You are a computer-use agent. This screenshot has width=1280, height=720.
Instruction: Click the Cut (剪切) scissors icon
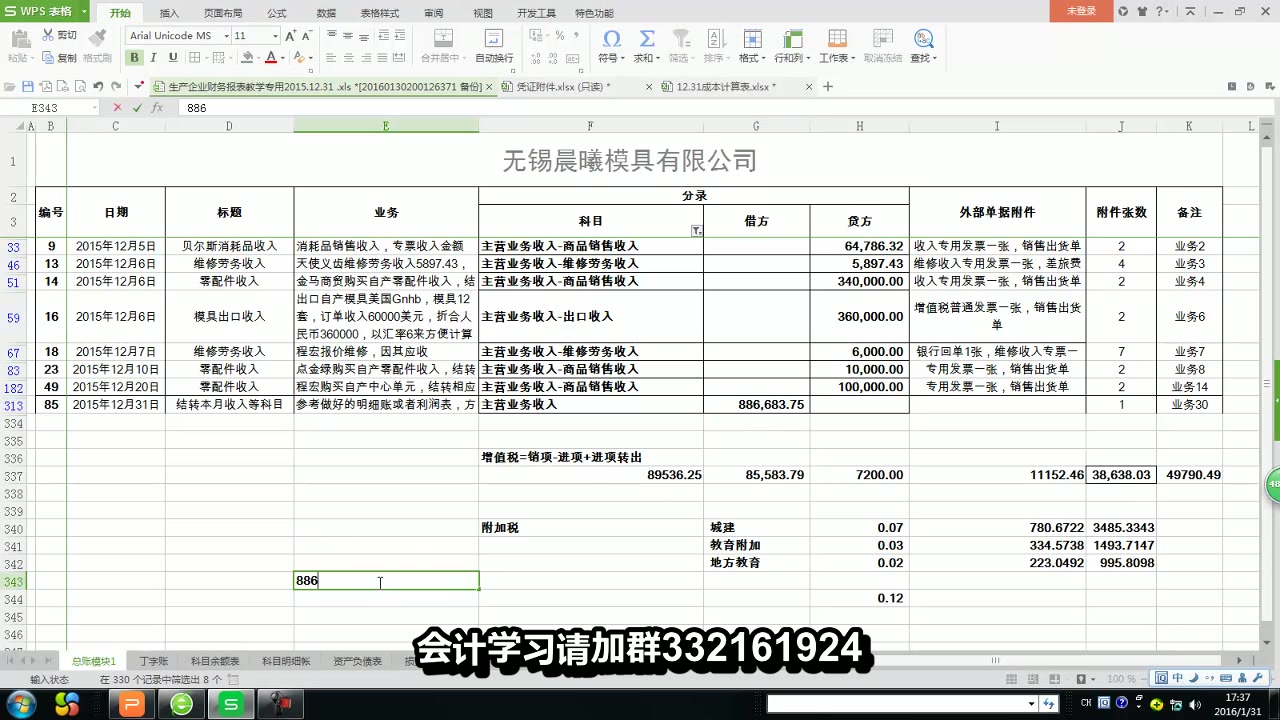(x=48, y=36)
